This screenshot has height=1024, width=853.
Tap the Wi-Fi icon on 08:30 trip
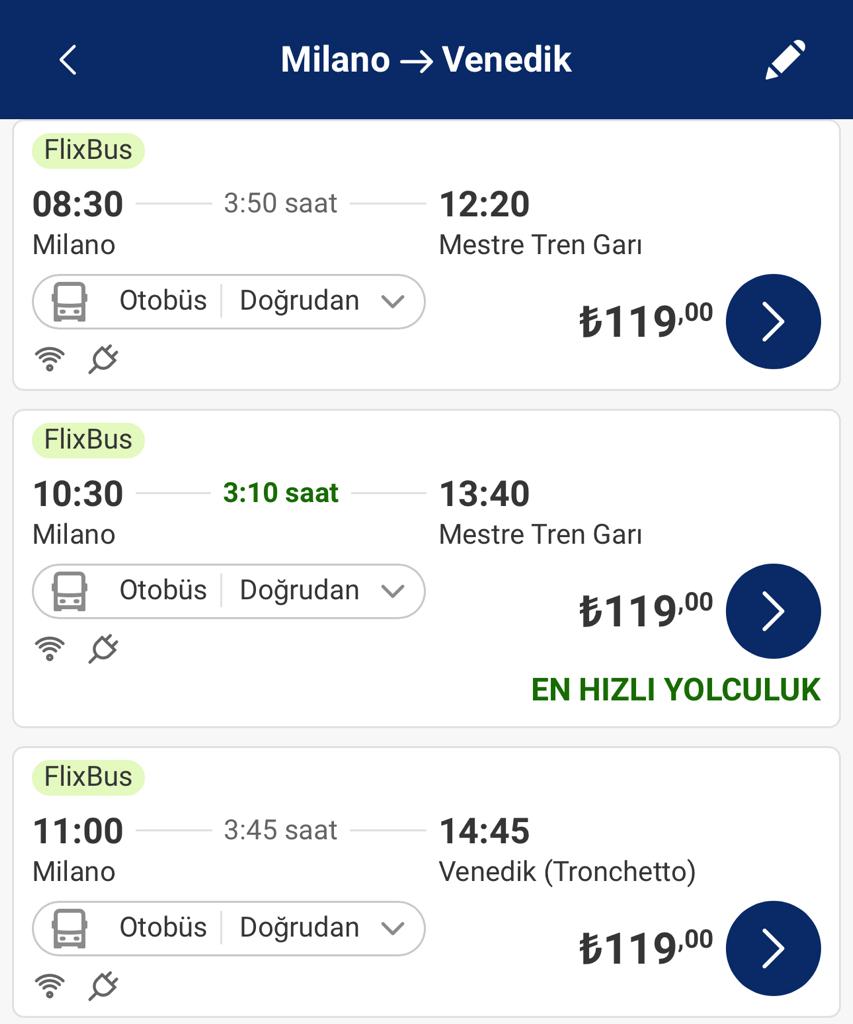[49, 359]
